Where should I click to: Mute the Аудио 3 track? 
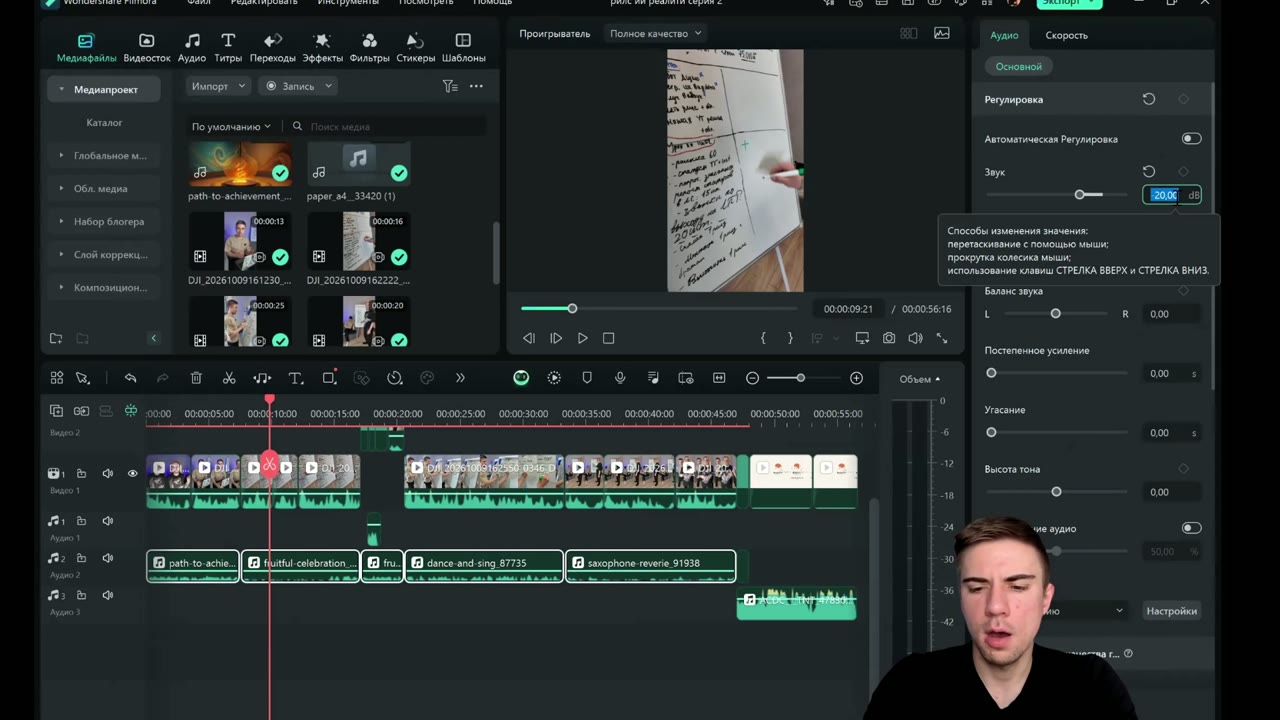107,595
